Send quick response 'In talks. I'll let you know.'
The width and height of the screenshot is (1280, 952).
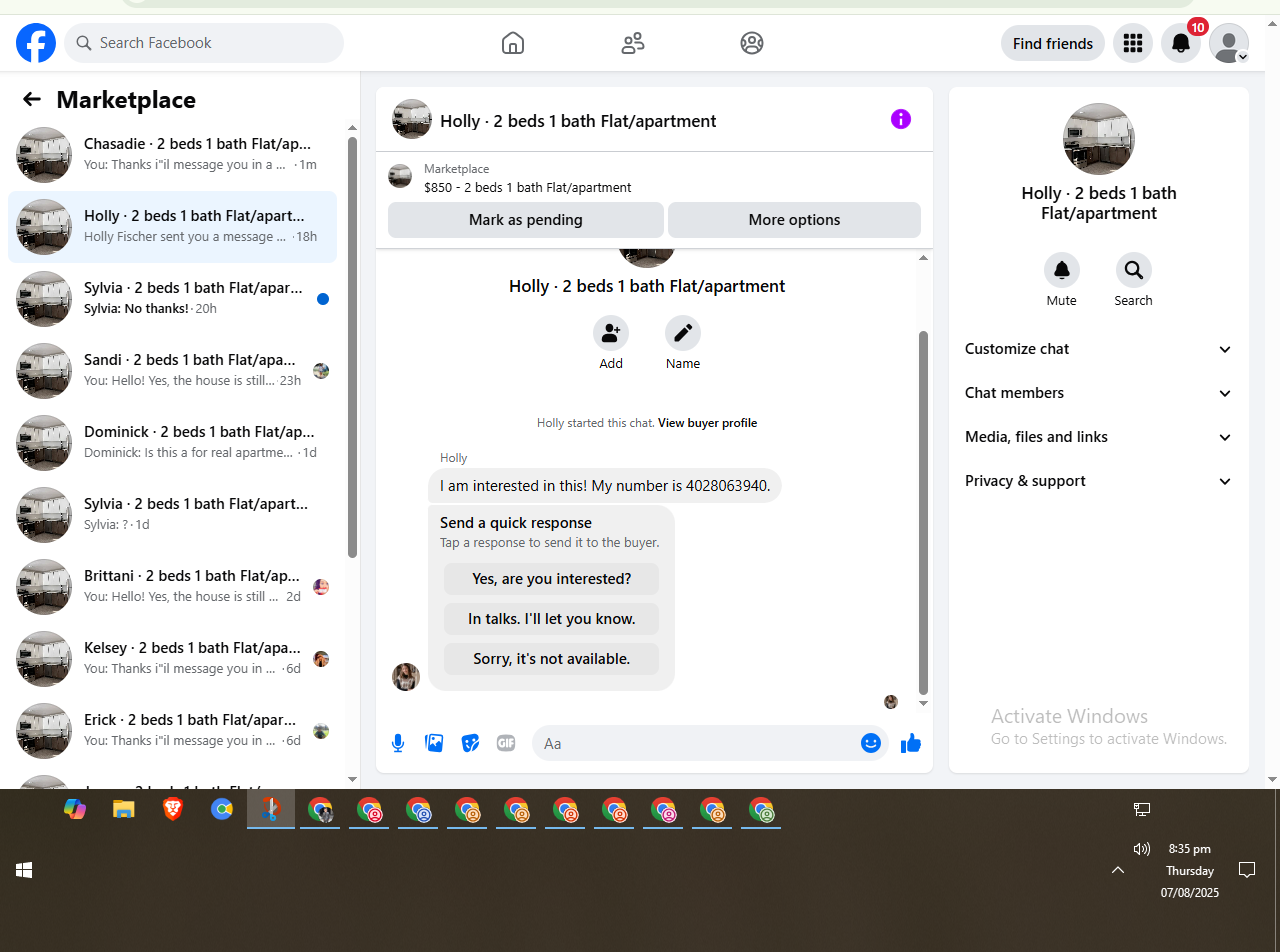point(552,619)
